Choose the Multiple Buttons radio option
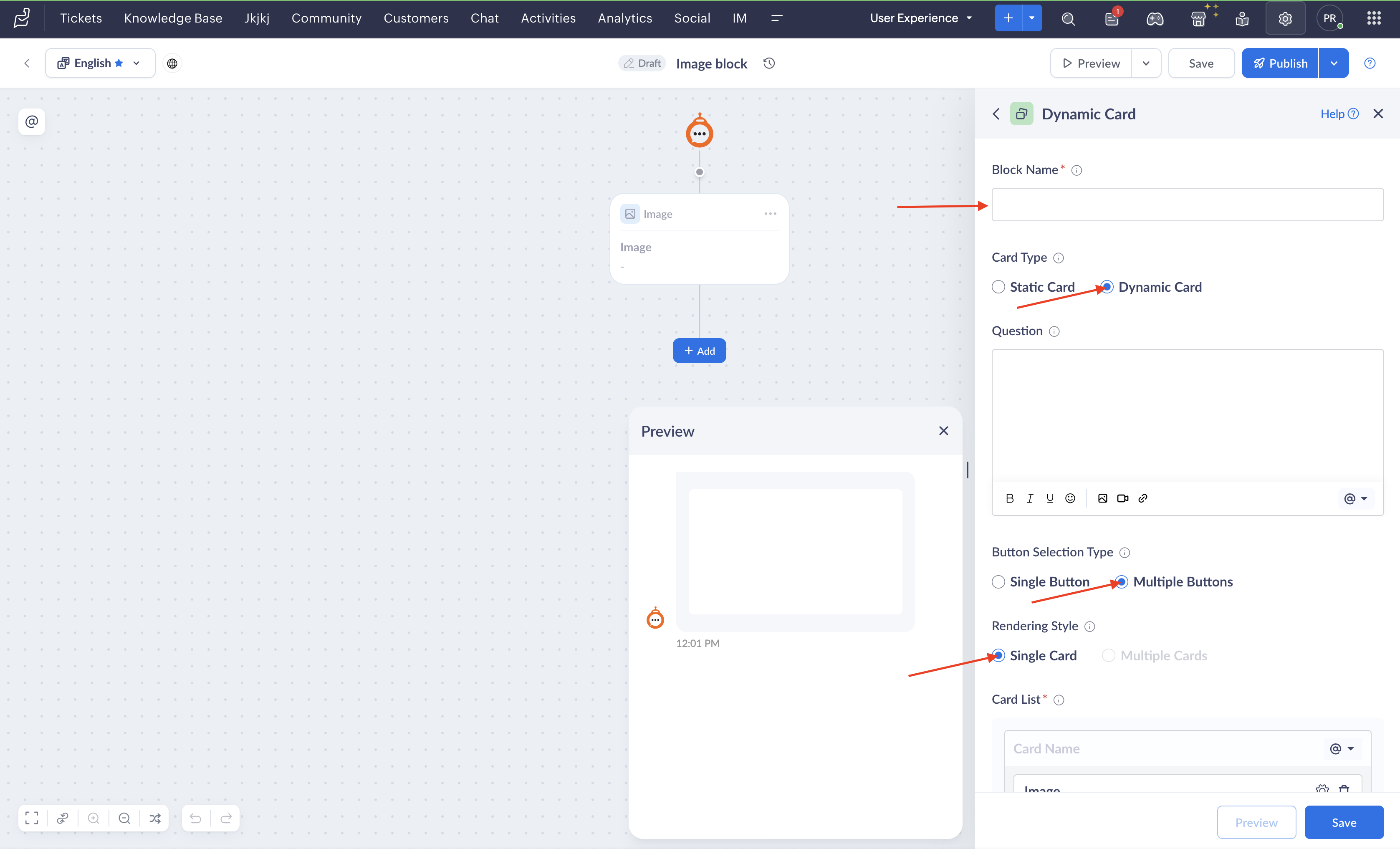This screenshot has width=1400, height=849. (x=1121, y=582)
